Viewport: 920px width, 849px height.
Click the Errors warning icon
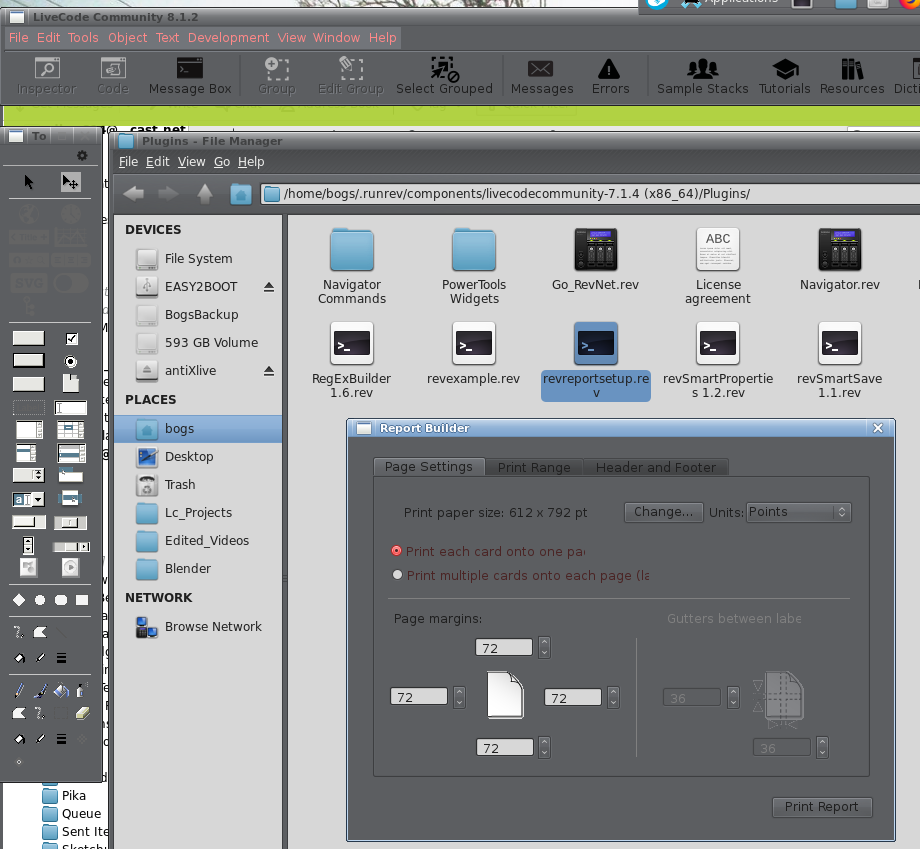(609, 76)
